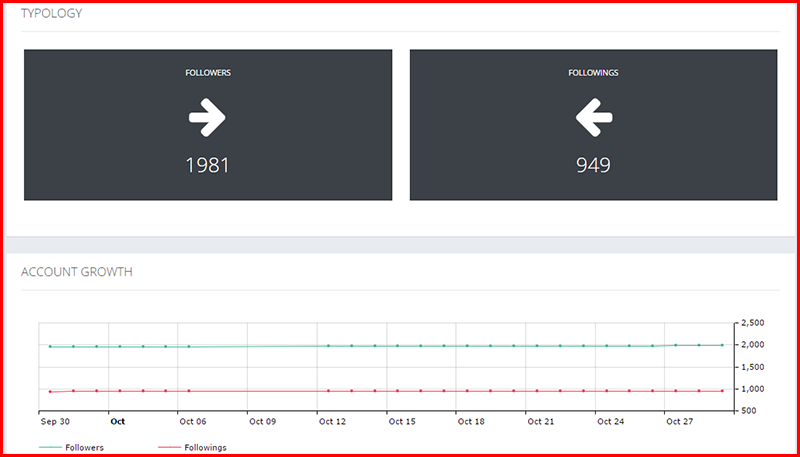Toggle the Followings series in chart legend
This screenshot has width=800, height=457.
pos(192,447)
